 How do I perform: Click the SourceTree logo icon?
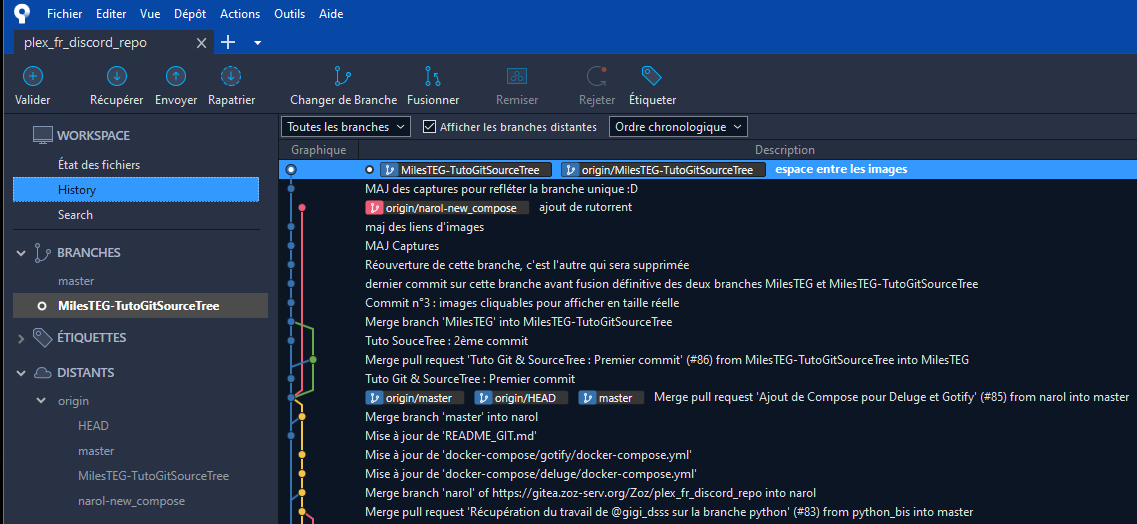tap(22, 14)
